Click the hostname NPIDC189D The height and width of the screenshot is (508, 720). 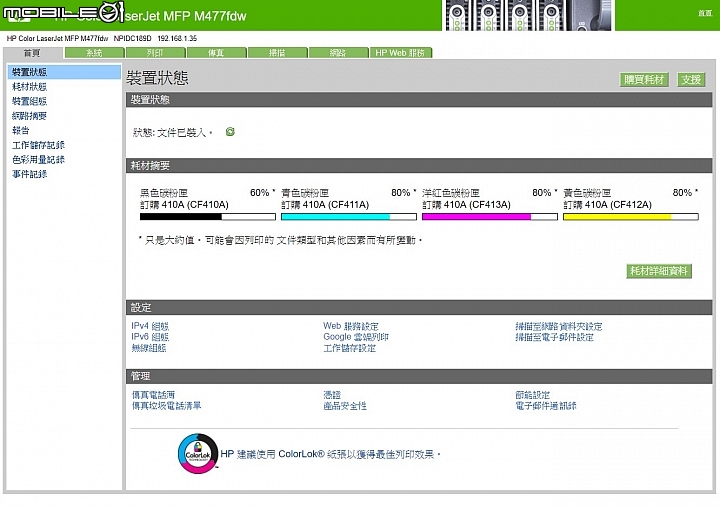pyautogui.click(x=132, y=38)
